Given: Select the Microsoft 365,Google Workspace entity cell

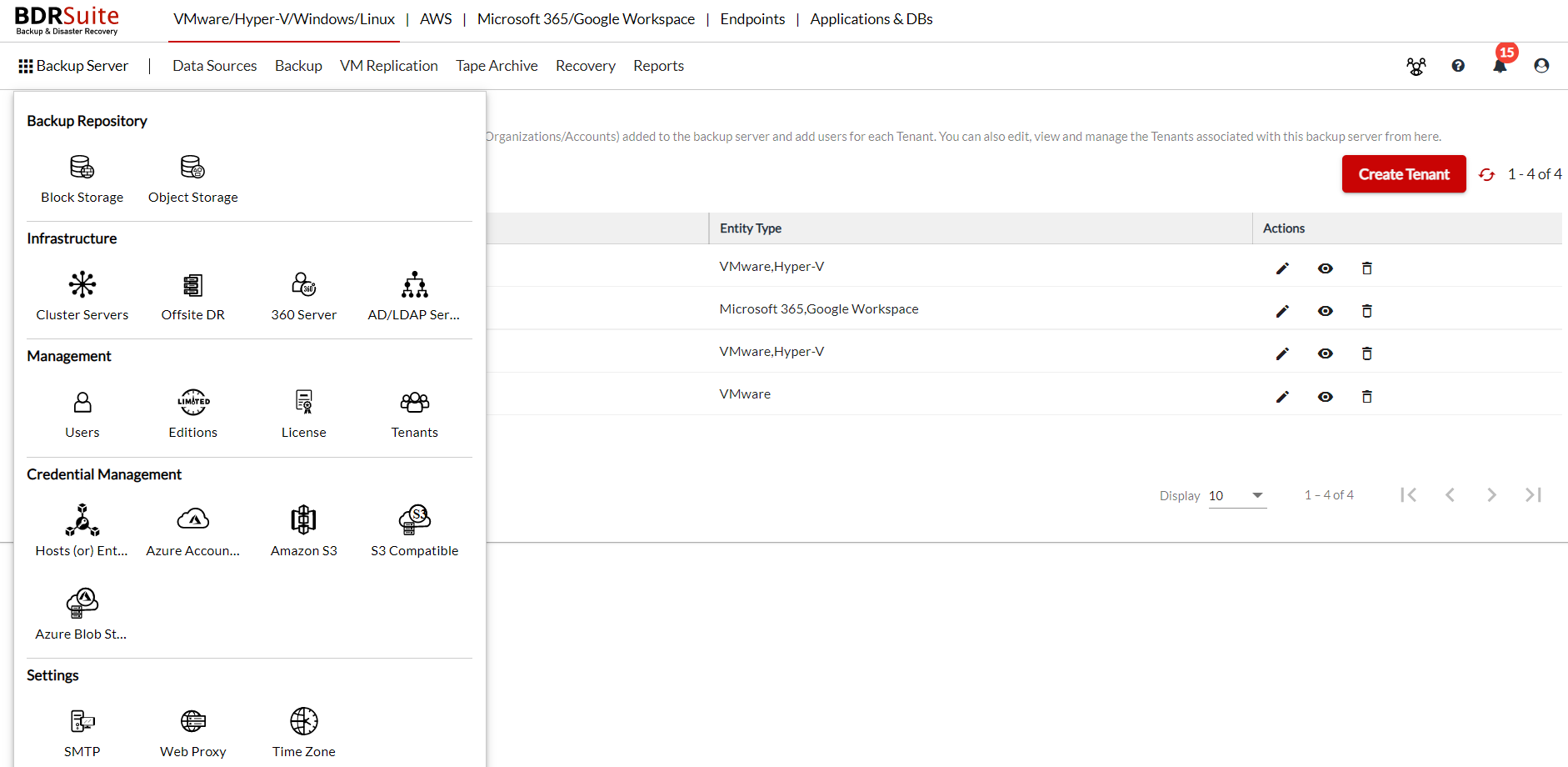Looking at the screenshot, I should [819, 309].
